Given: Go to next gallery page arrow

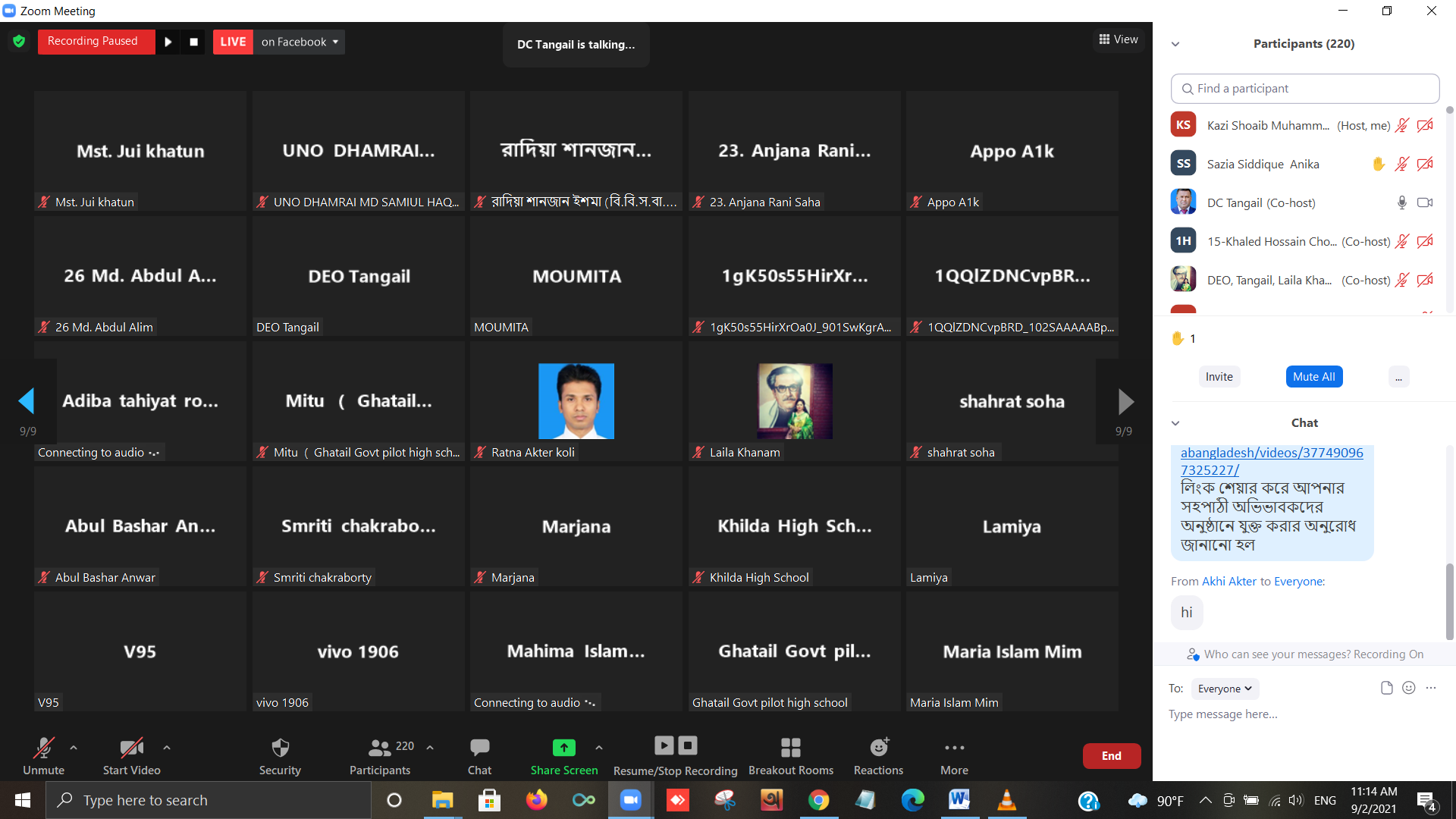Looking at the screenshot, I should pyautogui.click(x=1126, y=401).
